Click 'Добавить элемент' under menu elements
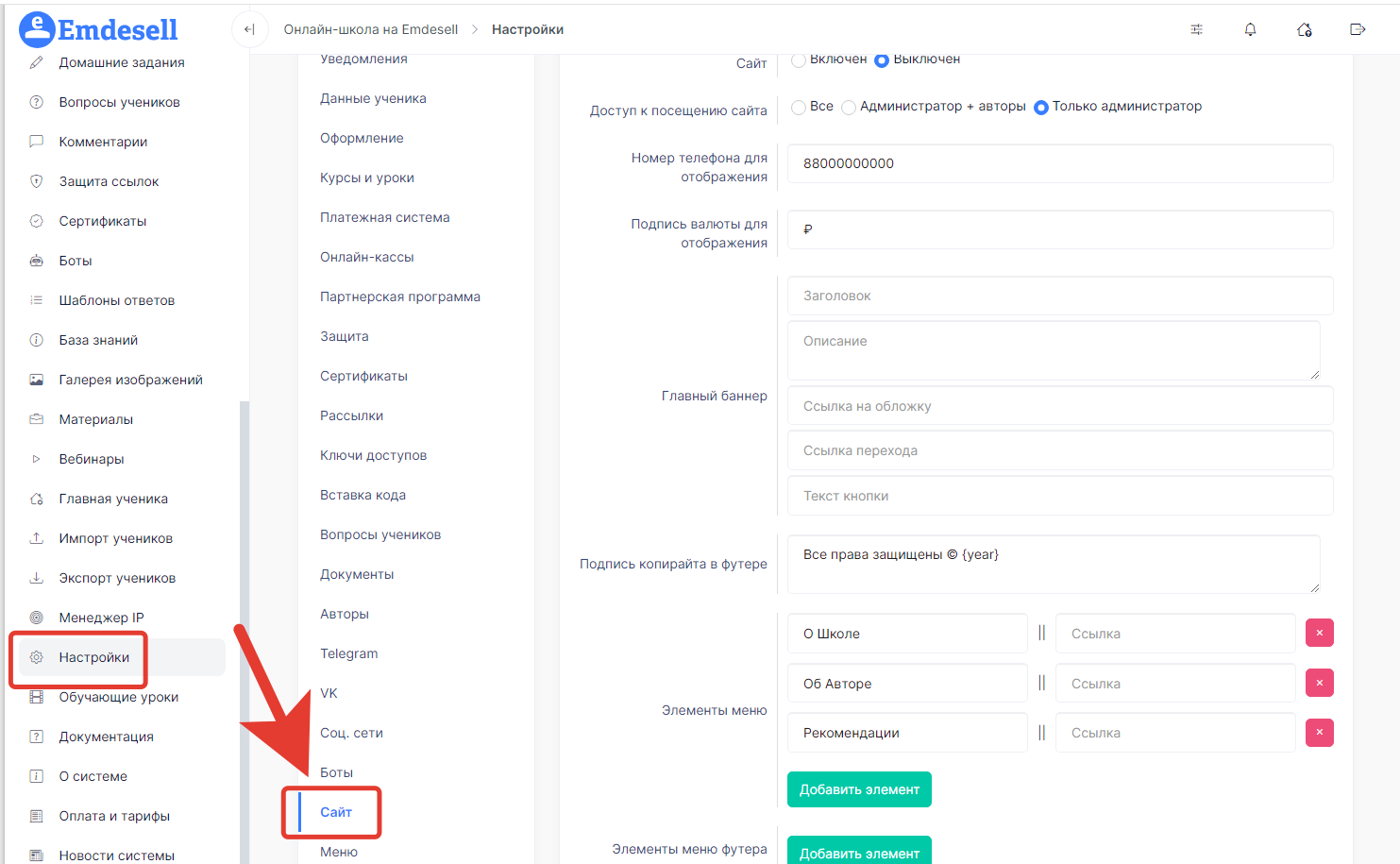 (x=859, y=789)
